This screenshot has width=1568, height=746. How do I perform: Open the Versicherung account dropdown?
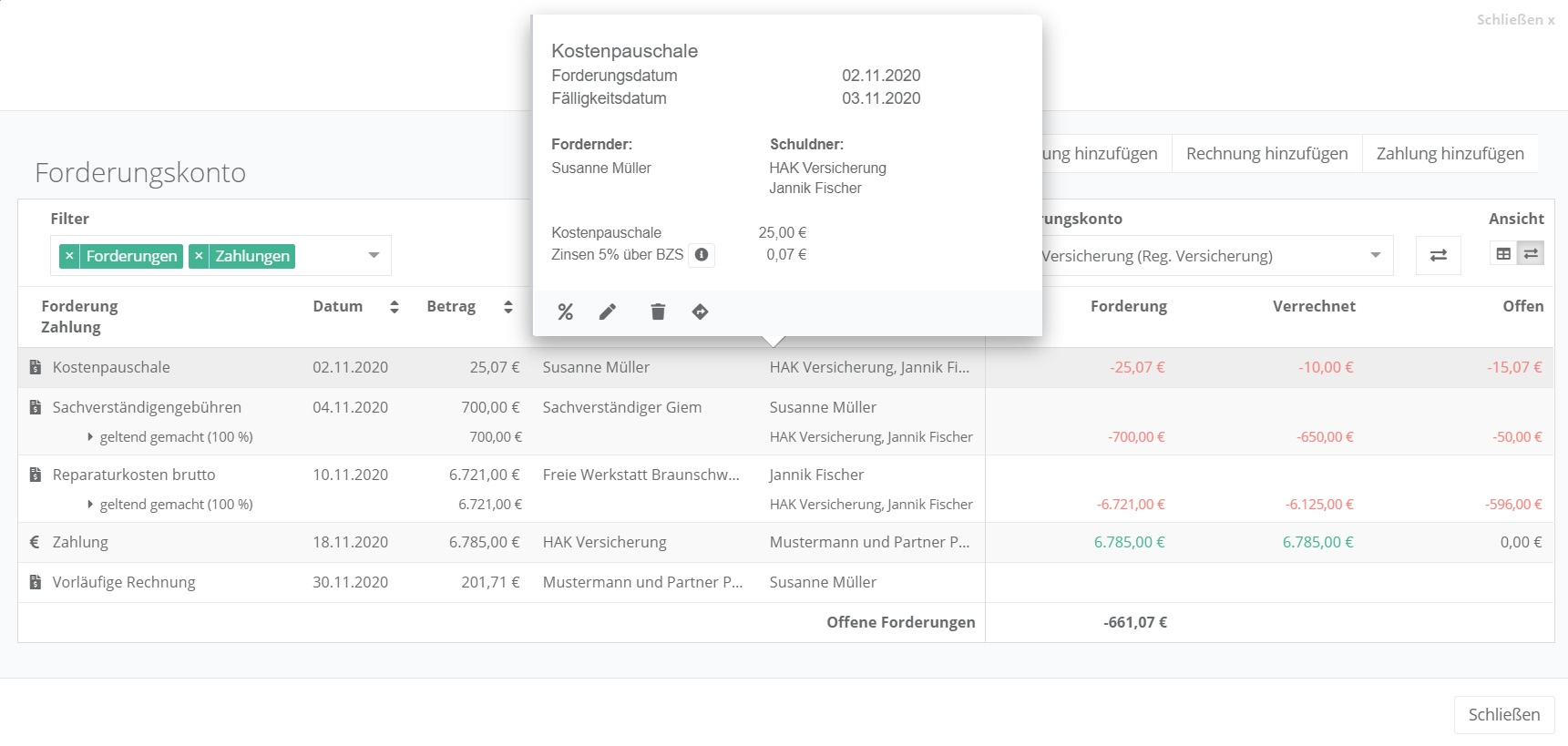[x=1375, y=256]
